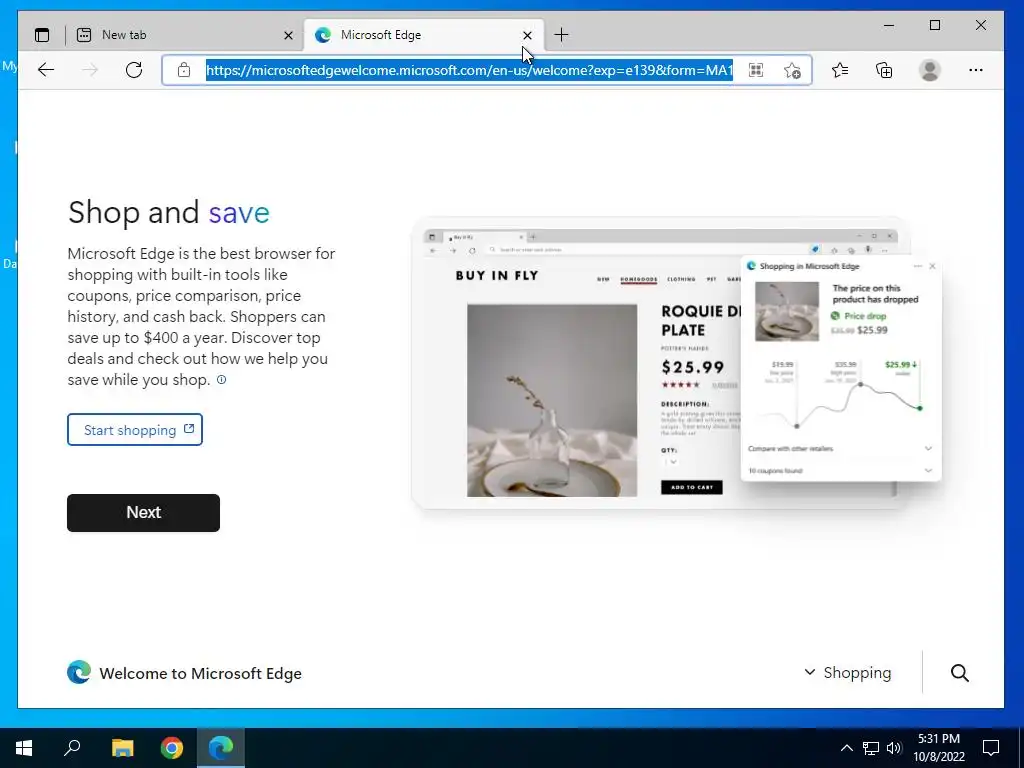Minimize the Edge window
This screenshot has width=1024, height=768.
pyautogui.click(x=889, y=25)
